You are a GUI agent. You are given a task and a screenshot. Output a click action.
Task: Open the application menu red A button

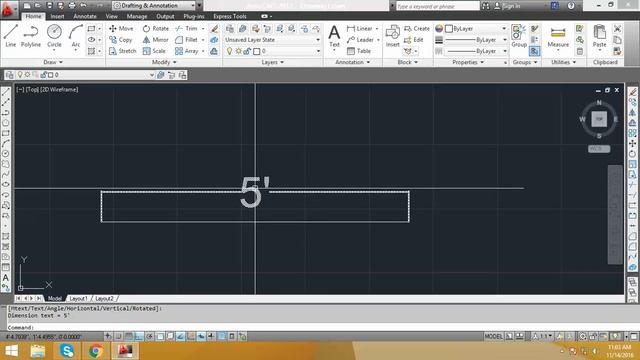(x=8, y=9)
